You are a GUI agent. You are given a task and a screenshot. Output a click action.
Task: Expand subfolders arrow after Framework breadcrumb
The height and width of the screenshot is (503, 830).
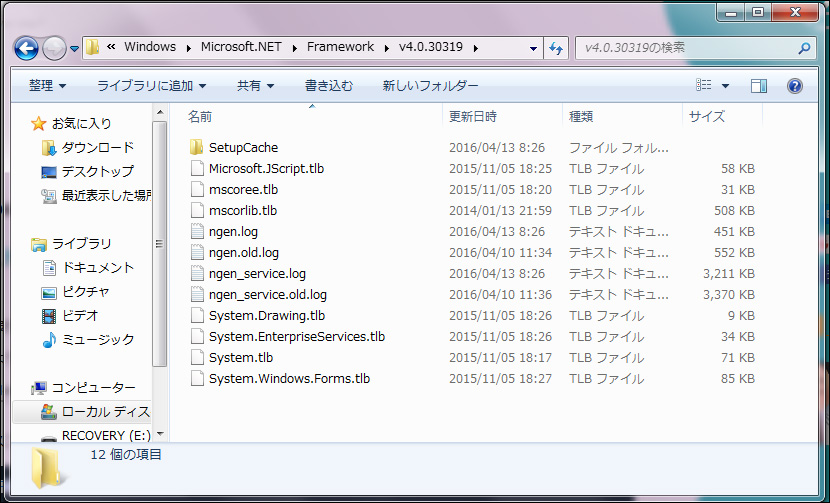(387, 48)
